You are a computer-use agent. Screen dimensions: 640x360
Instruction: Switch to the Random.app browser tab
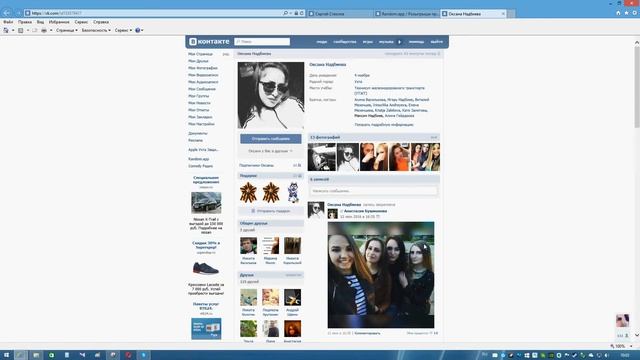click(x=407, y=13)
